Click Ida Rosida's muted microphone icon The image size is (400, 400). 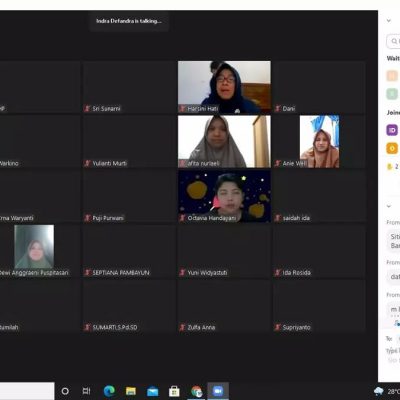pyautogui.click(x=277, y=272)
